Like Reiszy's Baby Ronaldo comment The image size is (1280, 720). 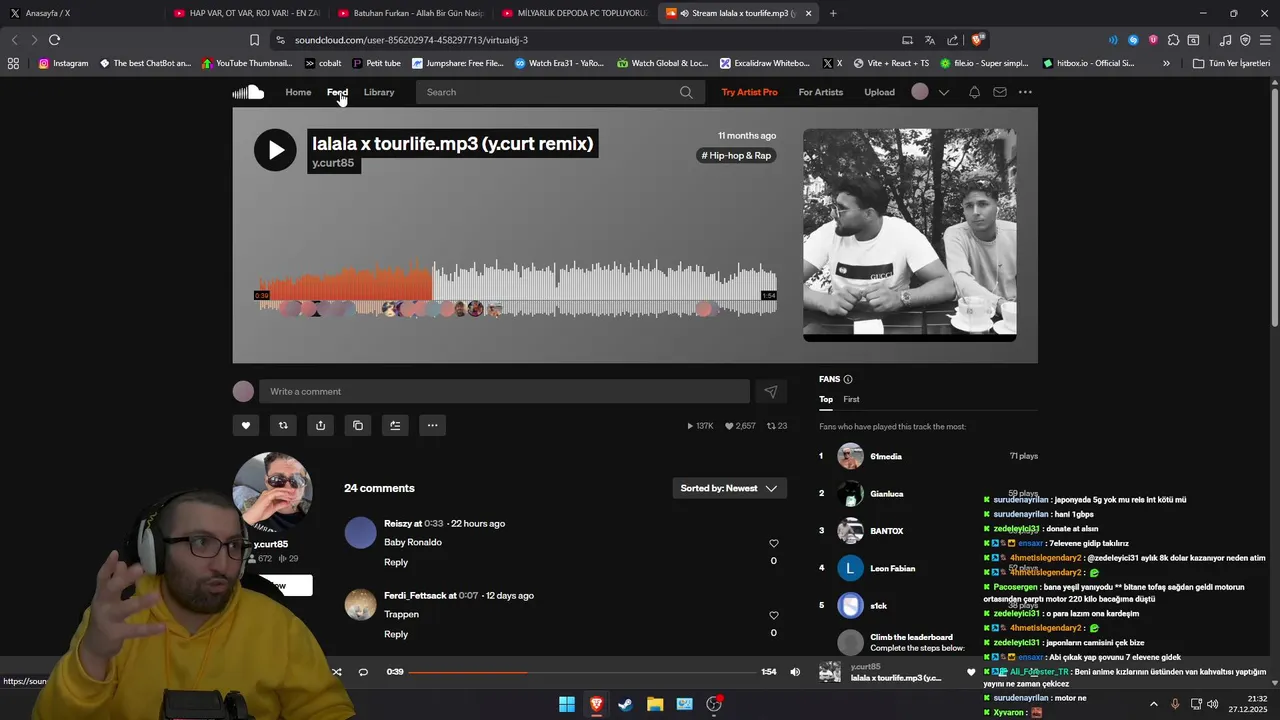coord(773,543)
